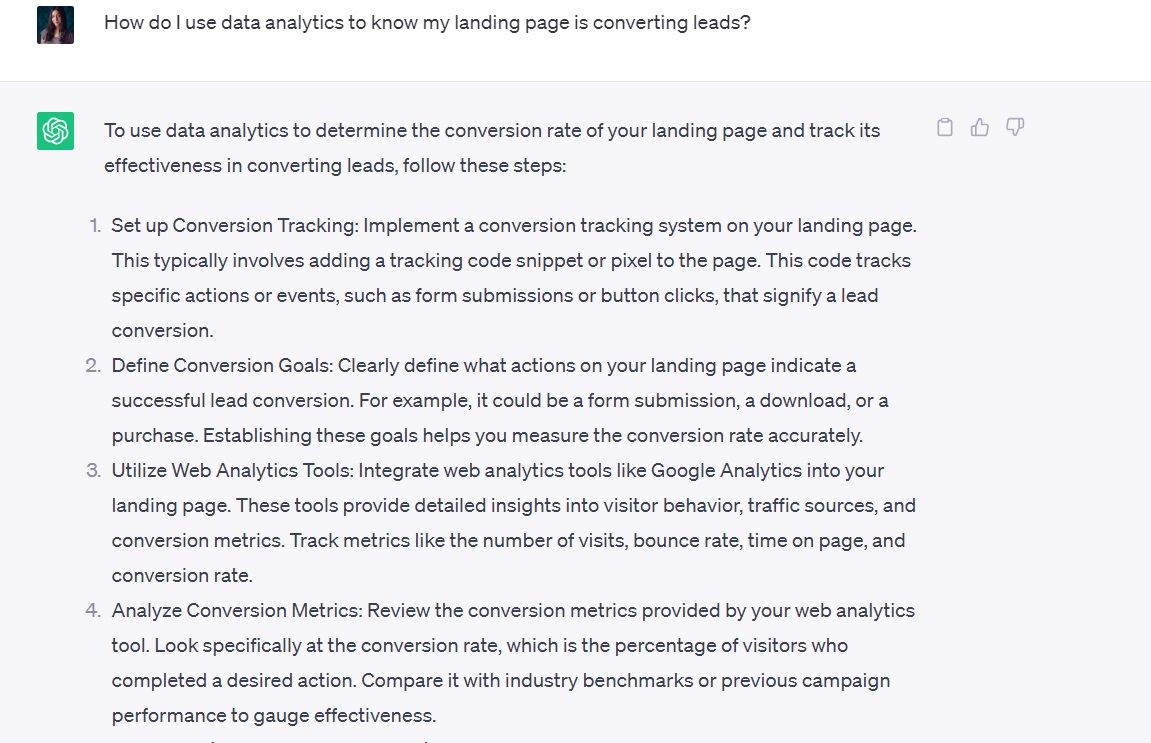Dislike the response with the thumbs-down icon
The height and width of the screenshot is (743, 1151).
[x=1015, y=127]
